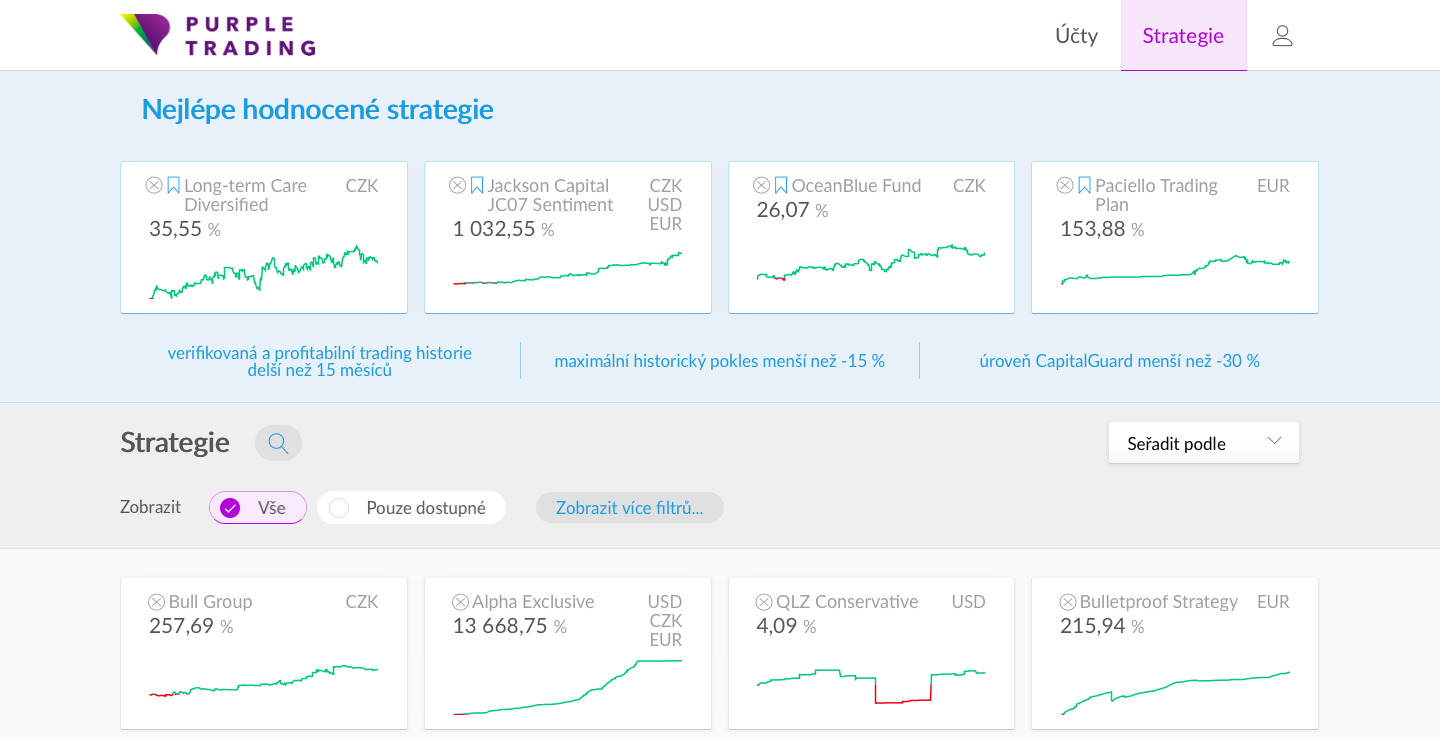Screen dimensions: 1440x739
Task: Click the Purple Trading logo
Action: coord(218,35)
